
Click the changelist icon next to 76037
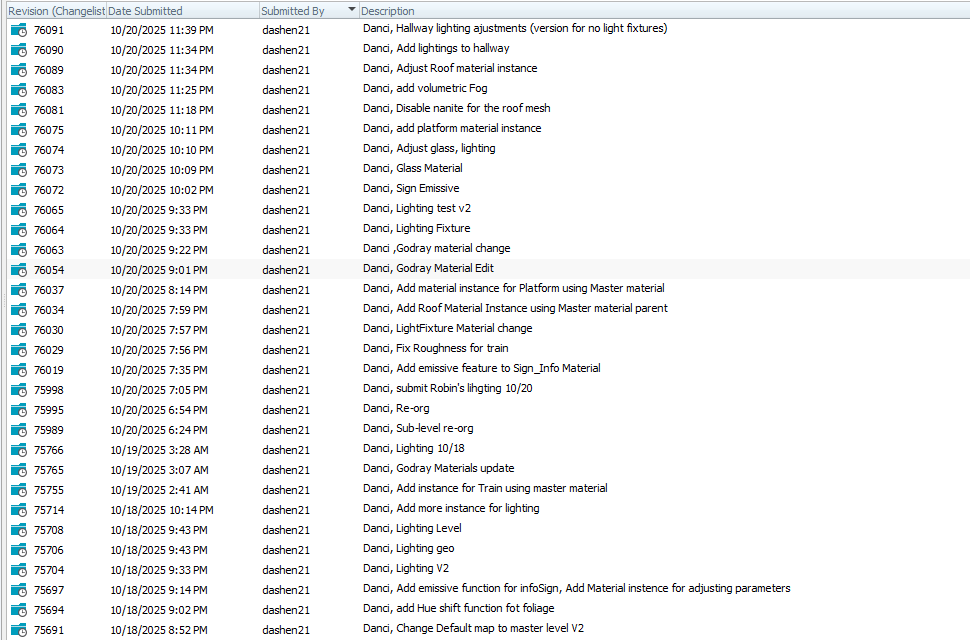point(19,289)
